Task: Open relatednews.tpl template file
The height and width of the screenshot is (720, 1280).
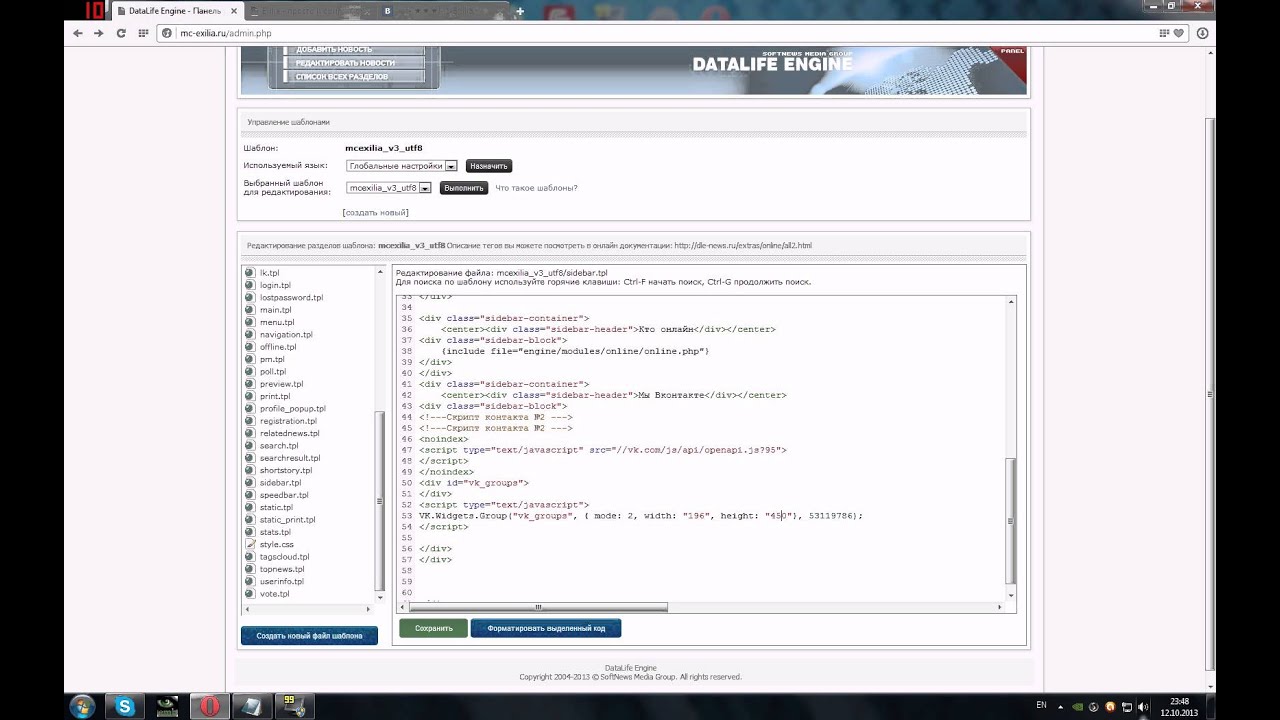Action: [x=290, y=433]
